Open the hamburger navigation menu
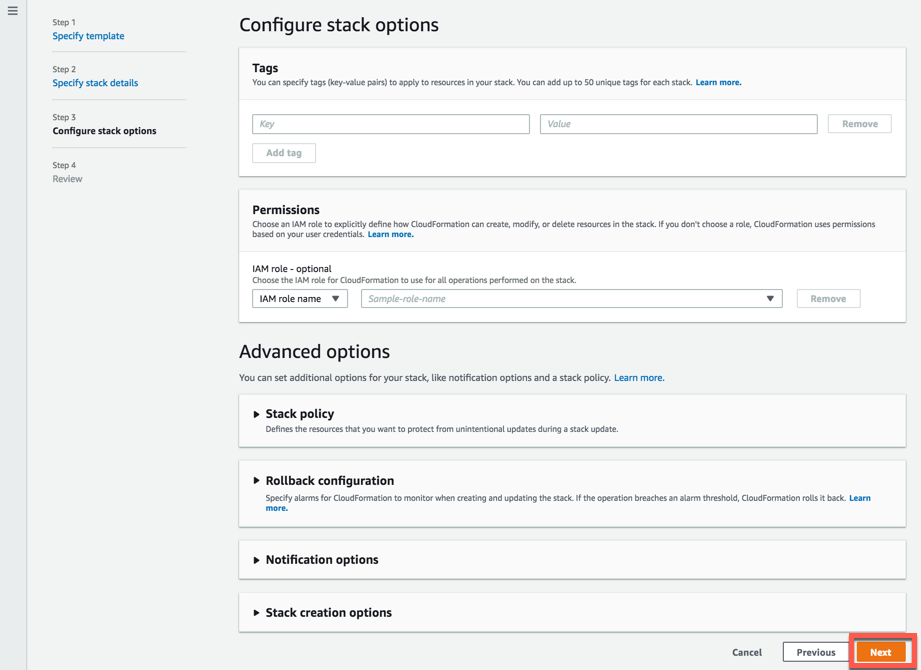This screenshot has width=921, height=670. 13,11
